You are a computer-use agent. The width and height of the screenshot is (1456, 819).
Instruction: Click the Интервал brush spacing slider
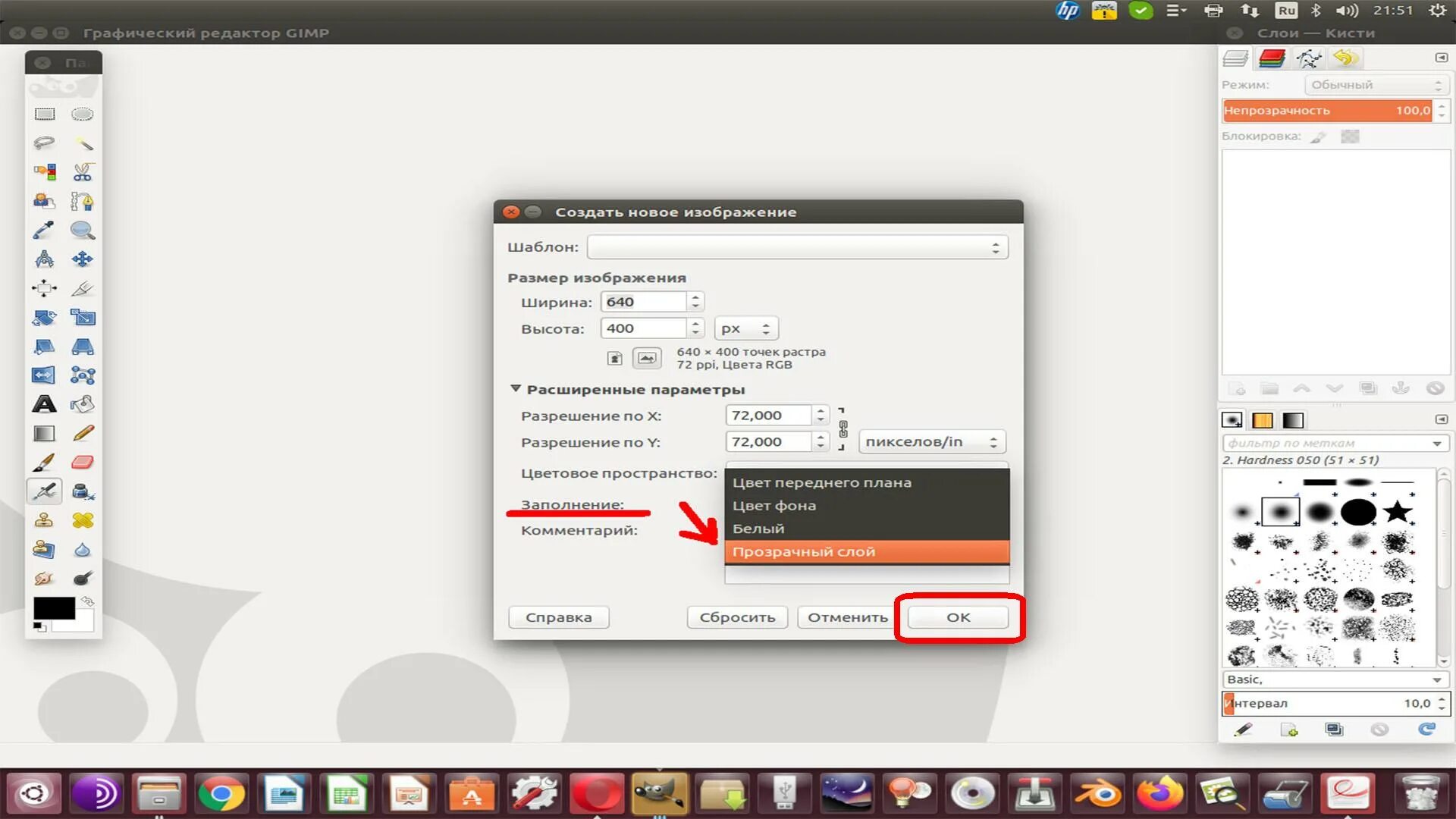click(1327, 704)
